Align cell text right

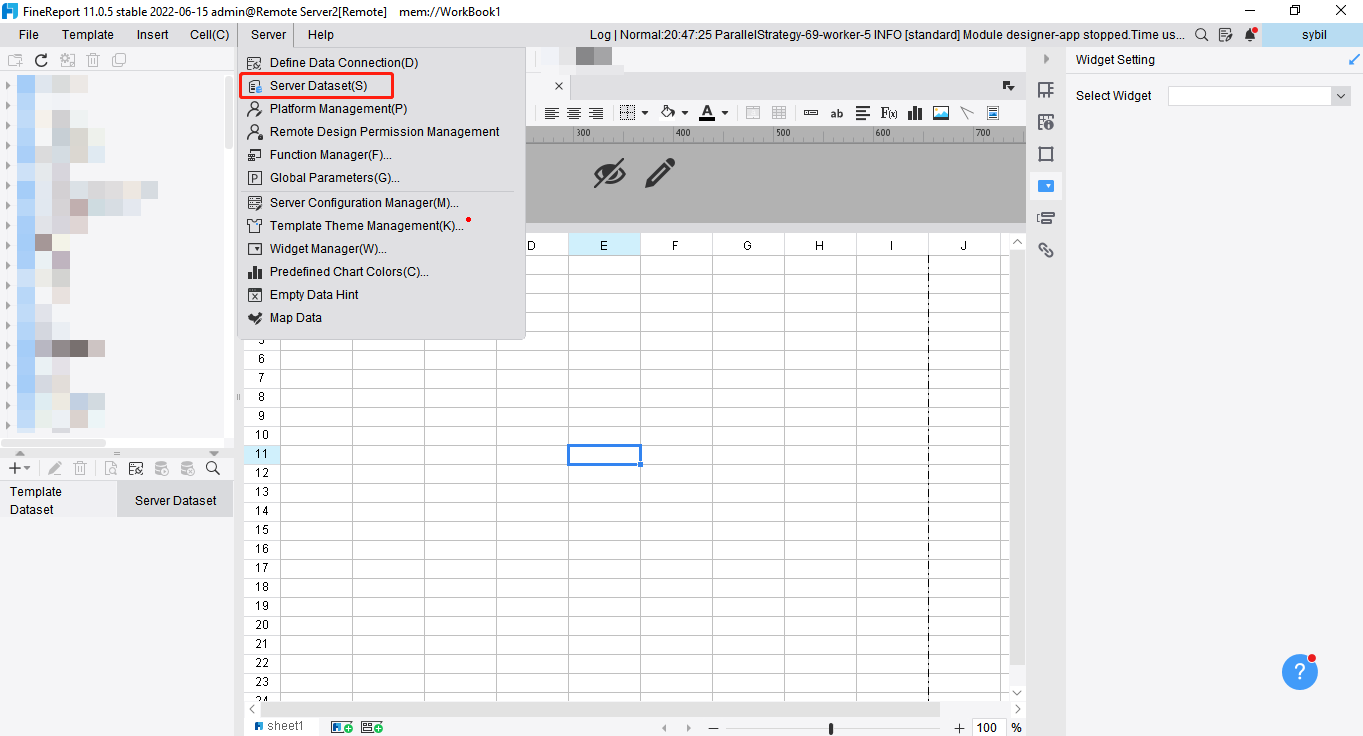click(x=596, y=113)
